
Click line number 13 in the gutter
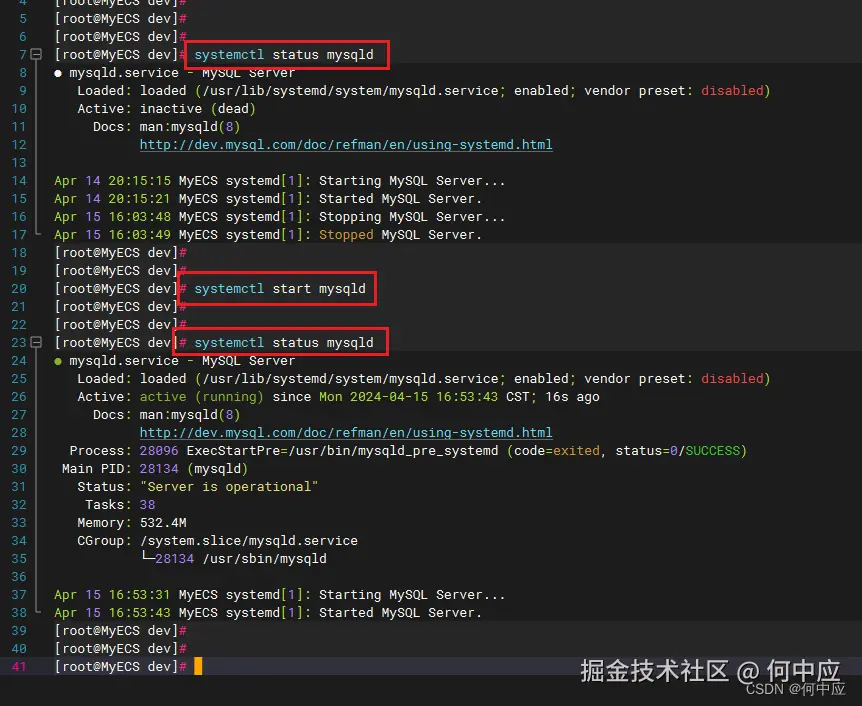coord(19,163)
